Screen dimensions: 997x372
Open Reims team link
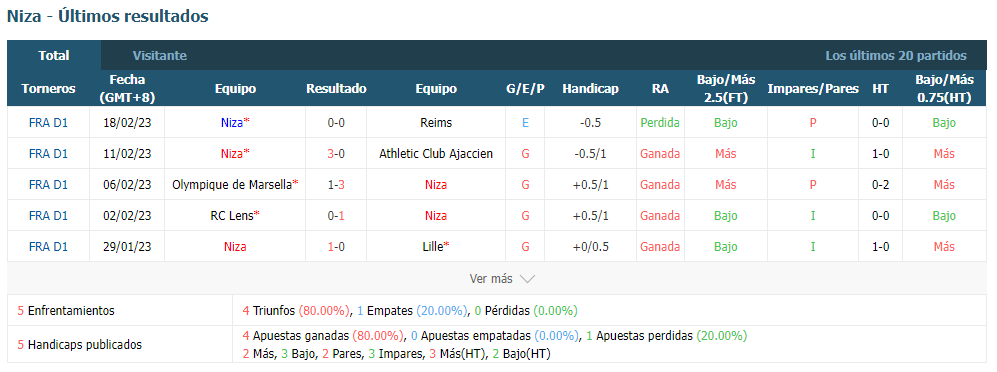(x=436, y=123)
